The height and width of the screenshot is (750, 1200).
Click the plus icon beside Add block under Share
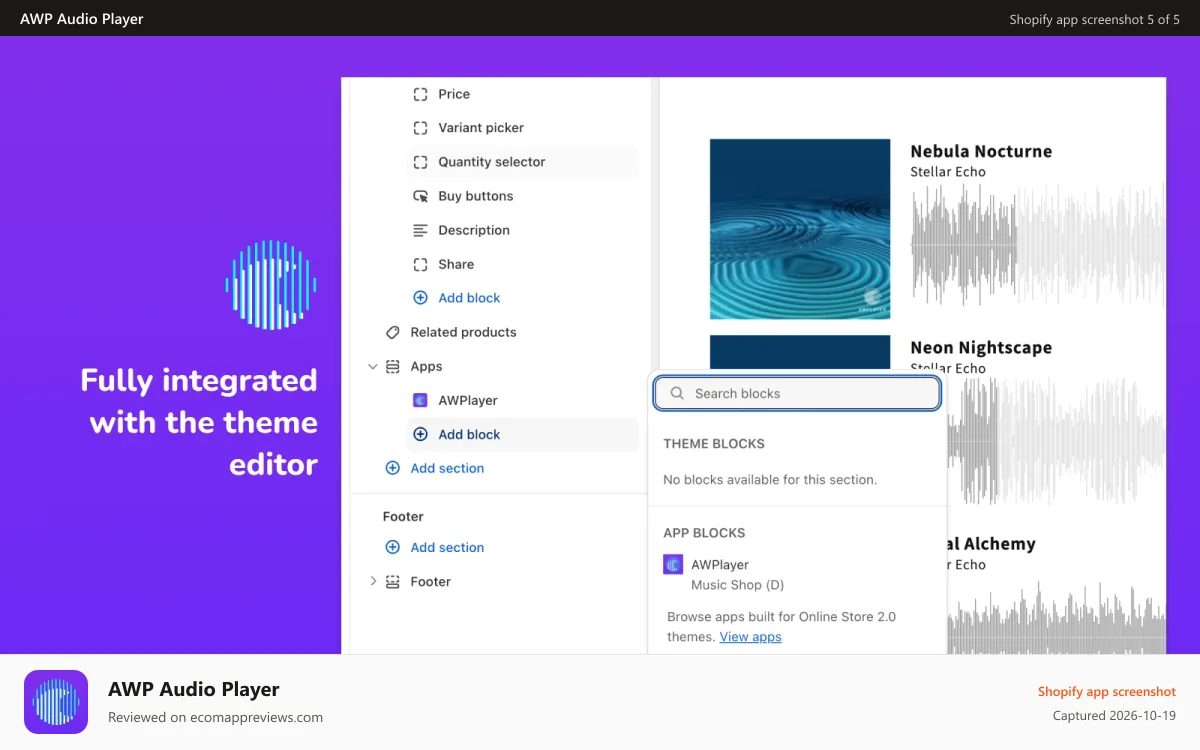pos(420,298)
